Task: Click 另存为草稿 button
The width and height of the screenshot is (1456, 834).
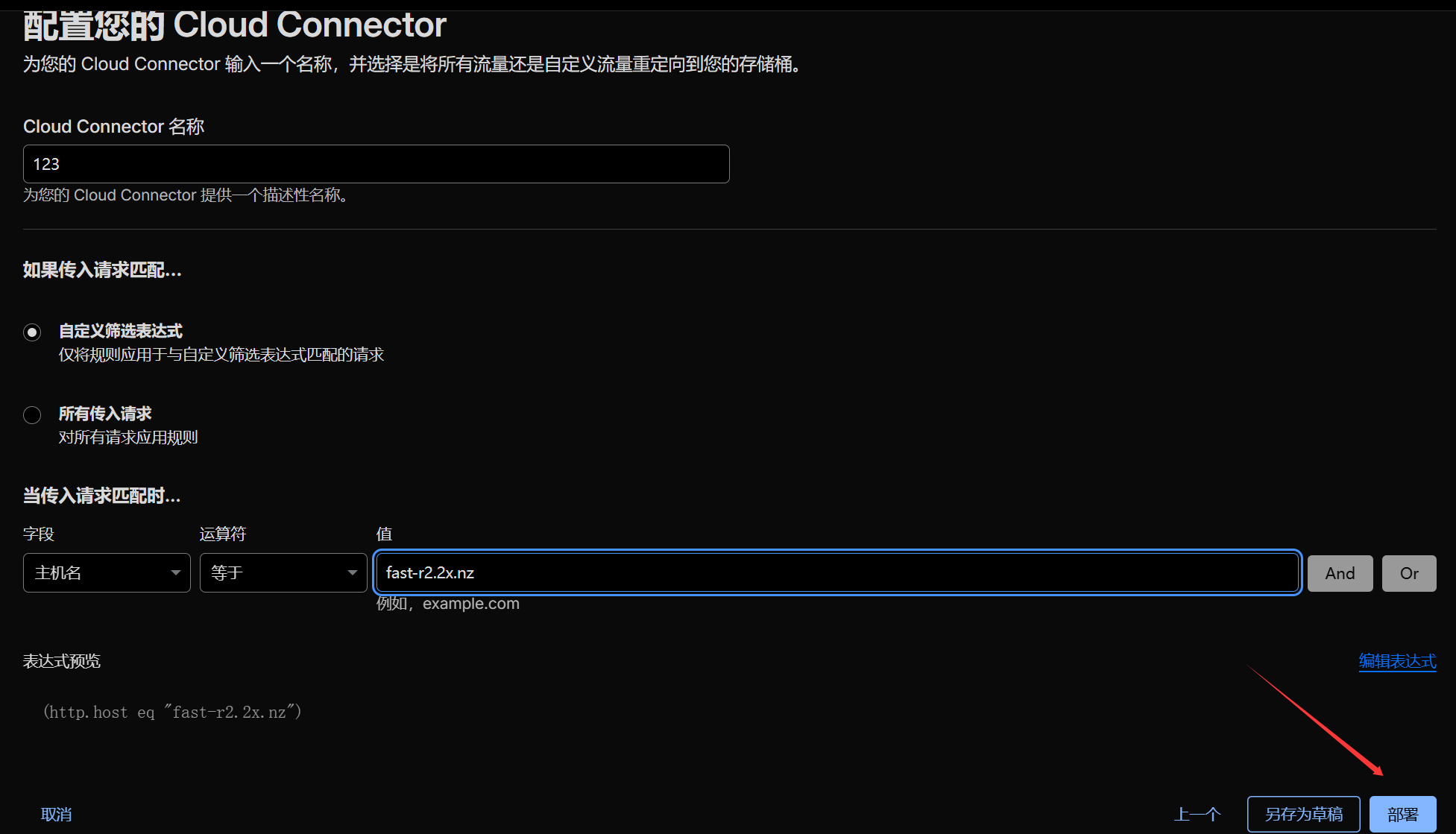Action: click(1303, 815)
